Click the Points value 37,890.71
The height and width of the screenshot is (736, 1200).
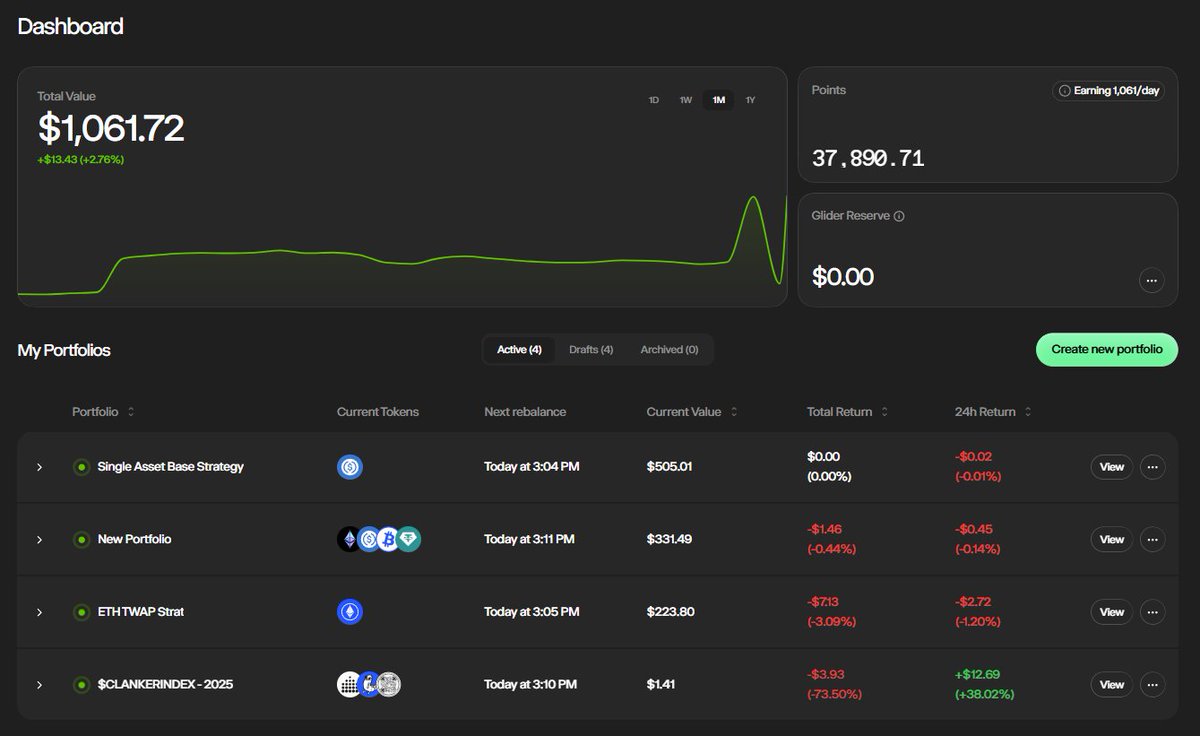tap(867, 157)
